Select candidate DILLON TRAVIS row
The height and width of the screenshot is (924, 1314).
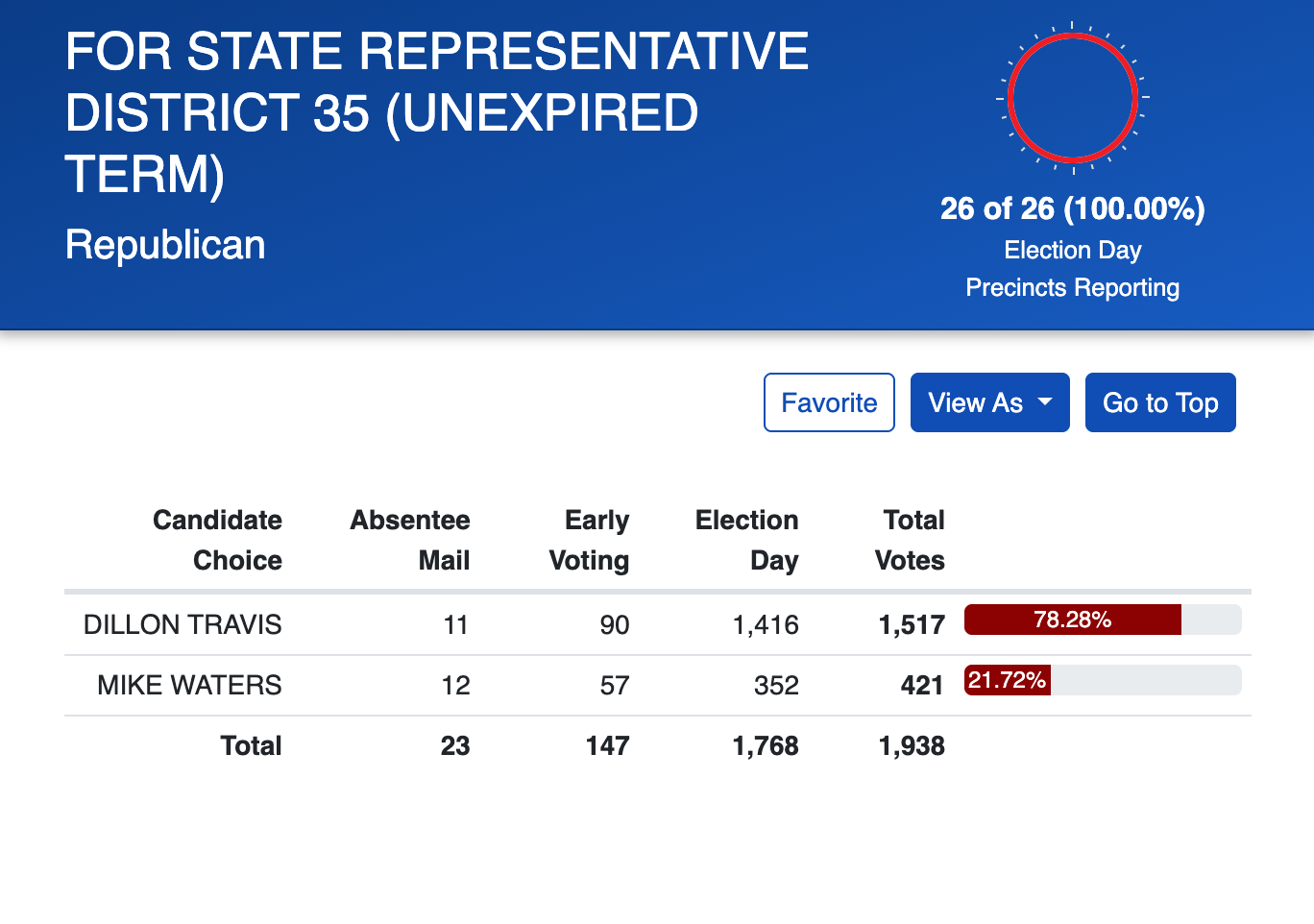(x=182, y=624)
